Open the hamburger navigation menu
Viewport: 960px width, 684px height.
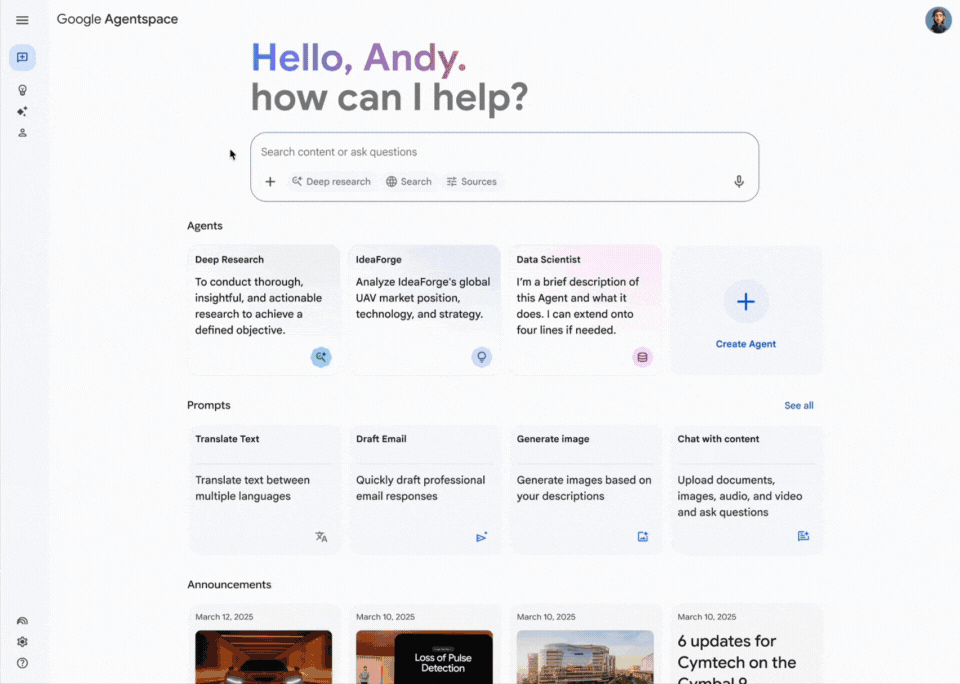pyautogui.click(x=22, y=19)
